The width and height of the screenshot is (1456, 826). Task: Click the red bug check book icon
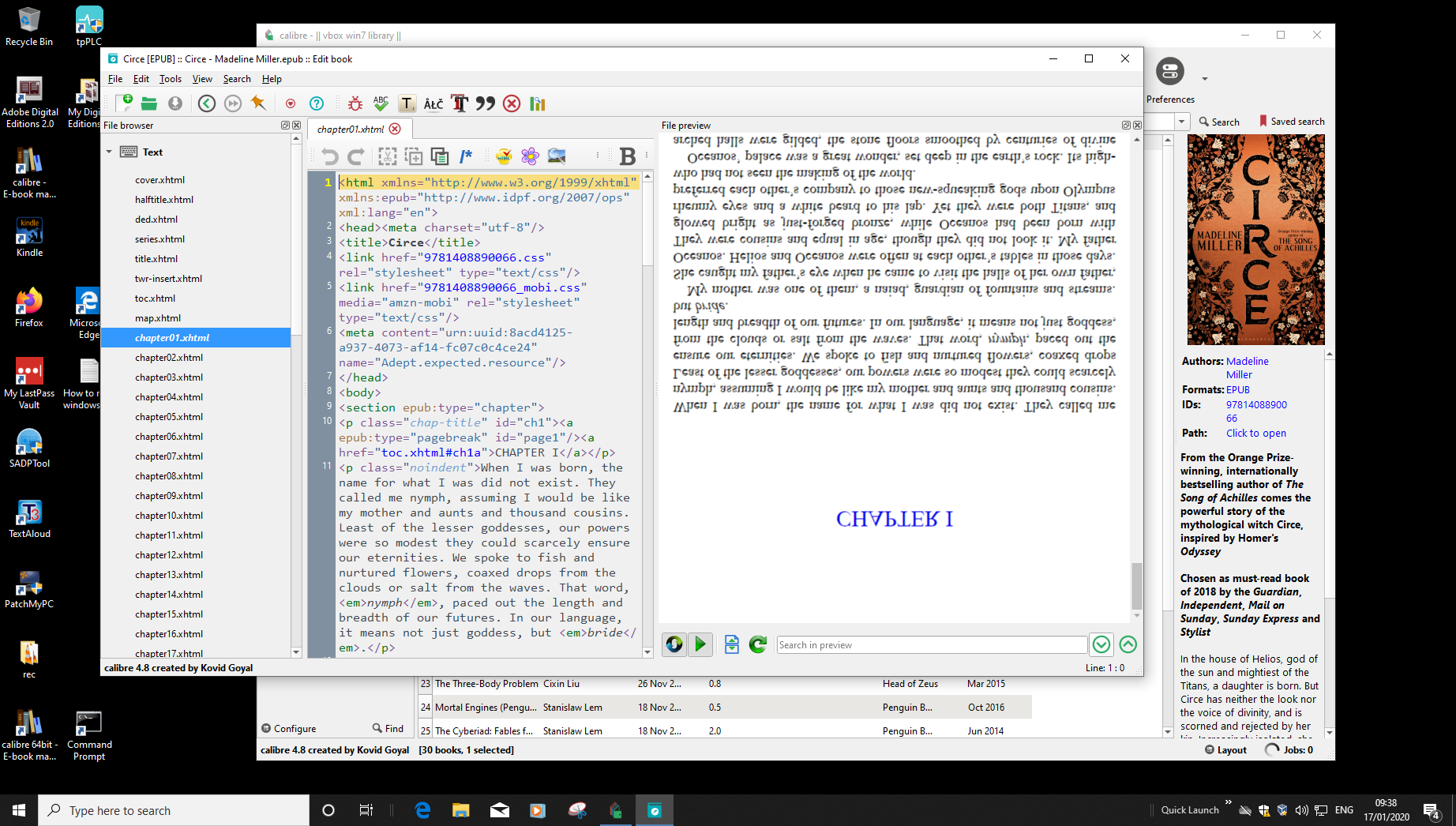pyautogui.click(x=355, y=103)
